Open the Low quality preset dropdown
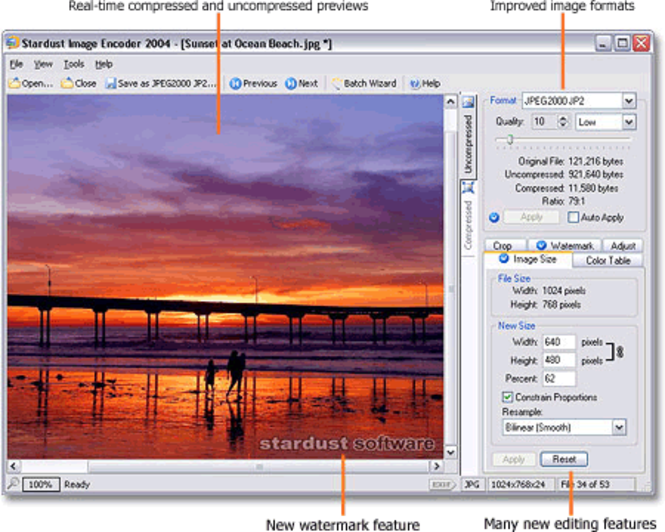The height and width of the screenshot is (532, 665). [x=629, y=122]
